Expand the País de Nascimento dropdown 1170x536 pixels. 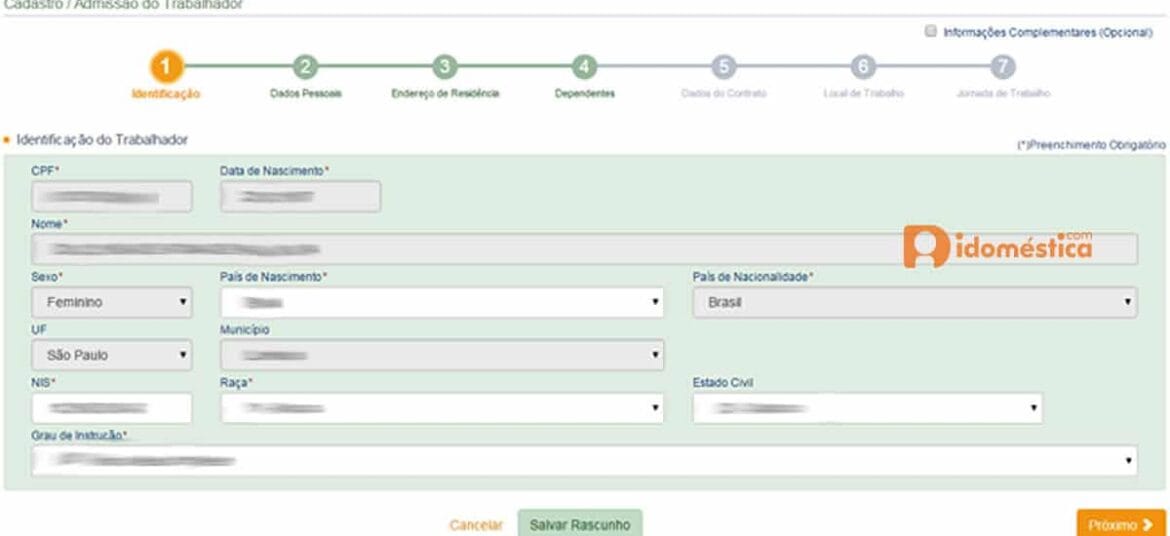[x=442, y=301]
